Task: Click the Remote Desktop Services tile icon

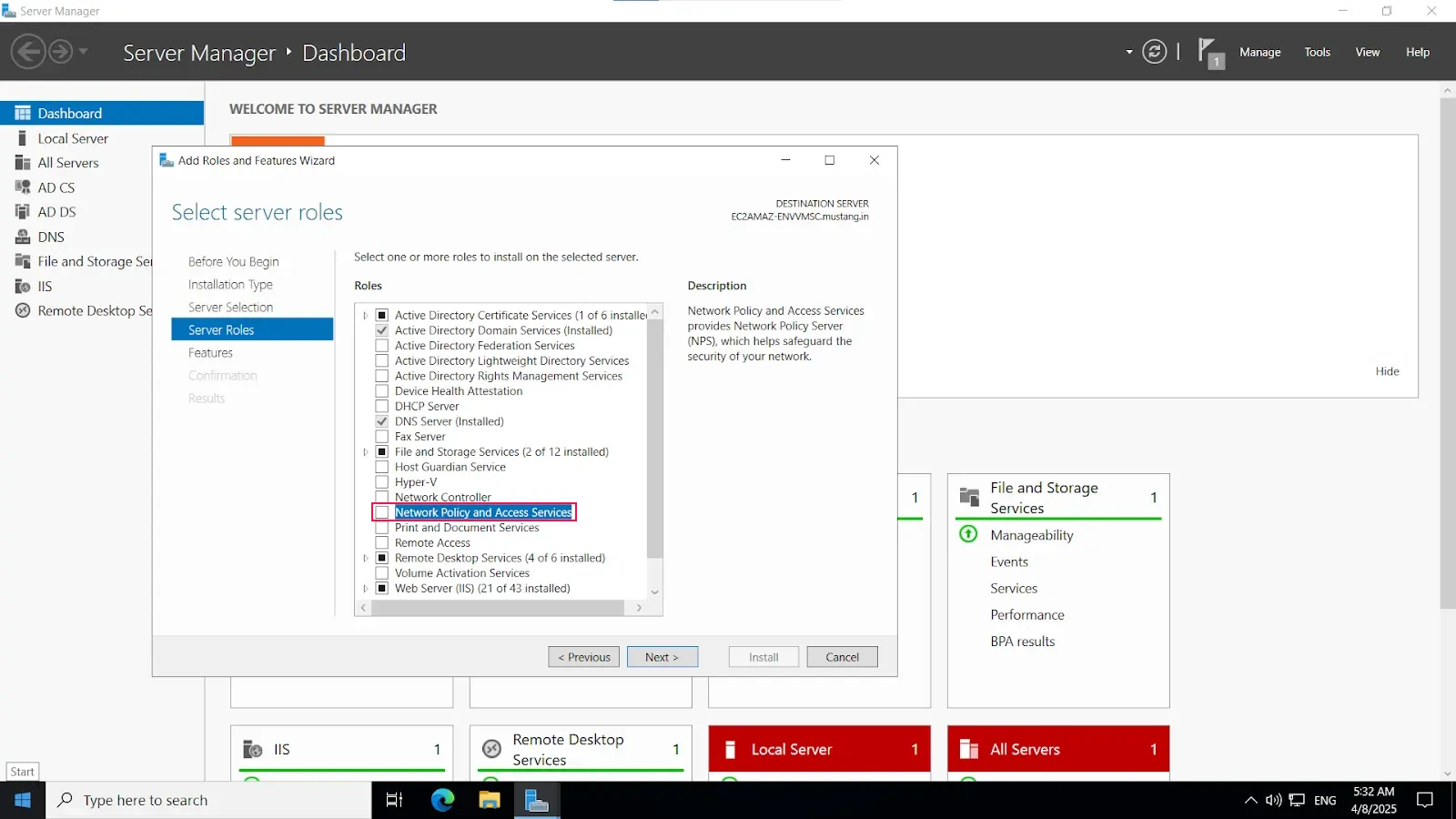Action: 491,749
